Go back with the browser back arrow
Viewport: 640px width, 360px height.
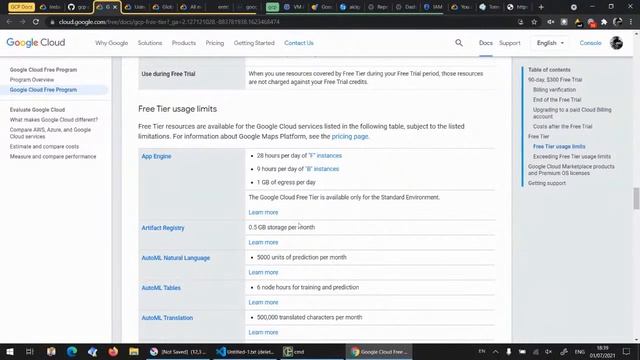pyautogui.click(x=9, y=22)
